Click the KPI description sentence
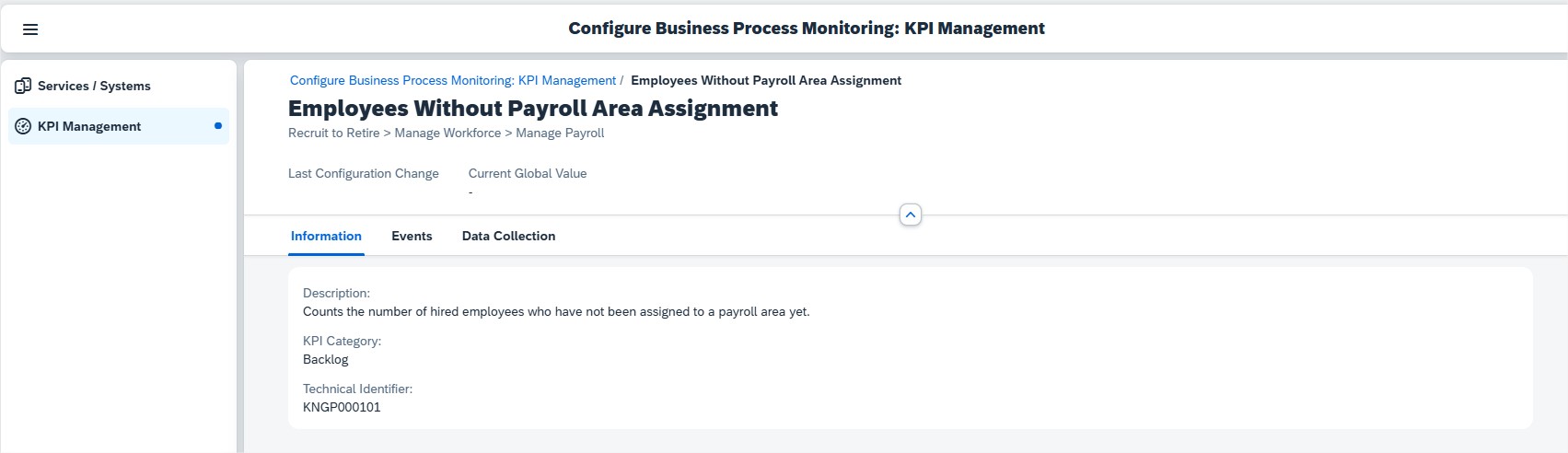Image resolution: width=1568 pixels, height=453 pixels. [x=556, y=311]
